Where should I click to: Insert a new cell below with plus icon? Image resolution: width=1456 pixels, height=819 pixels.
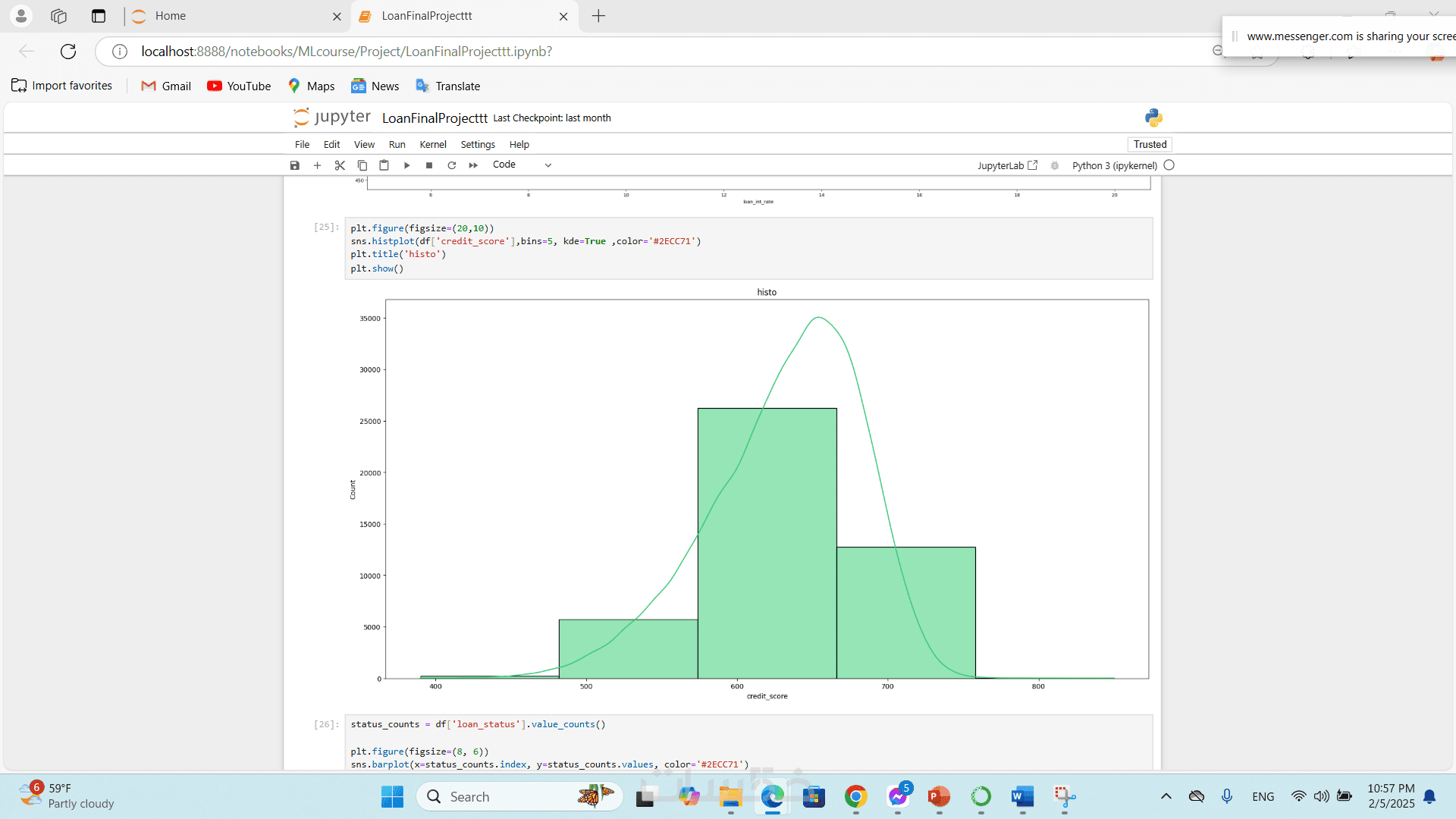pos(317,165)
